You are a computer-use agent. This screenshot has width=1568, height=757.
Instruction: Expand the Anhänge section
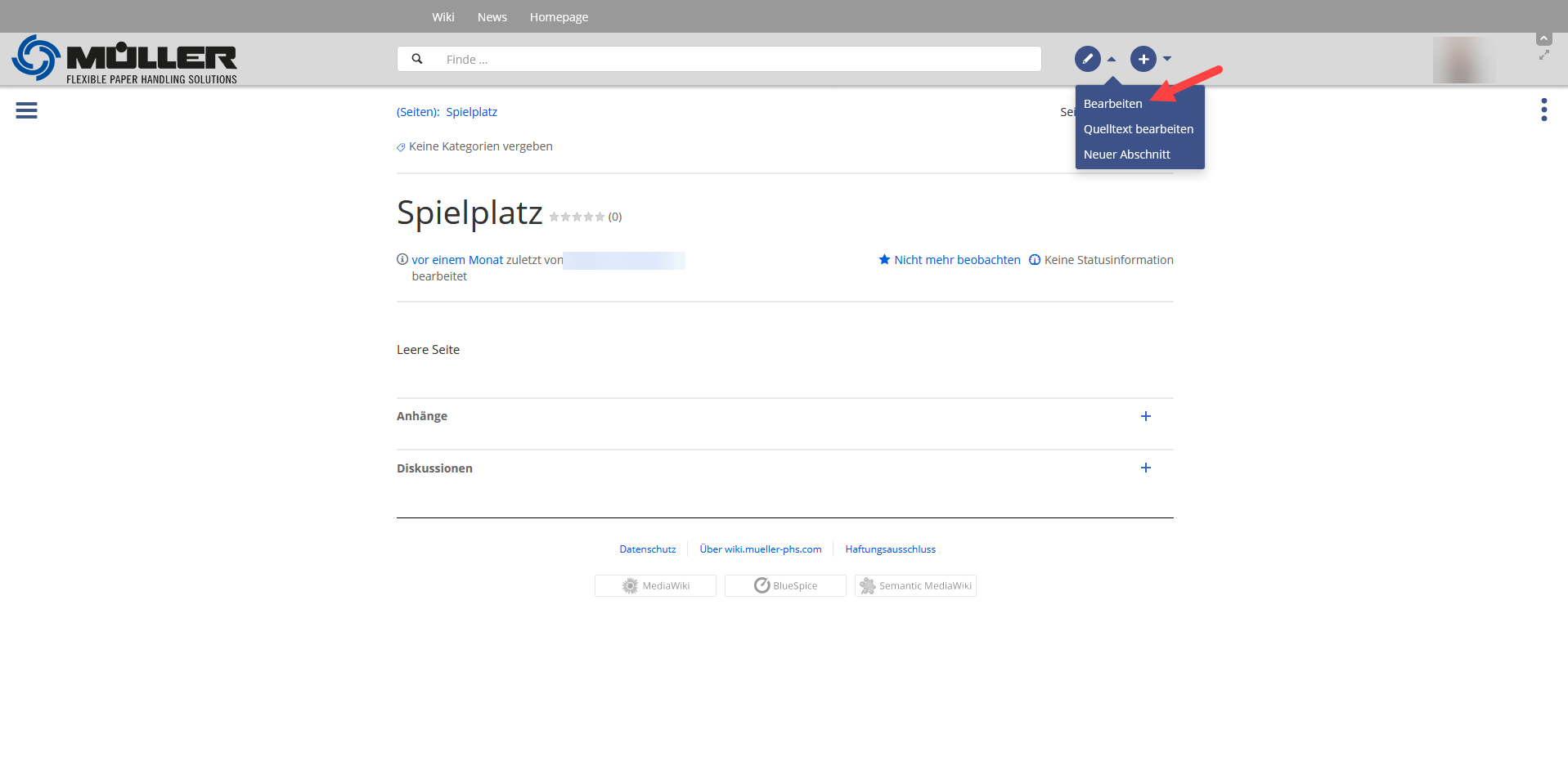click(1145, 416)
